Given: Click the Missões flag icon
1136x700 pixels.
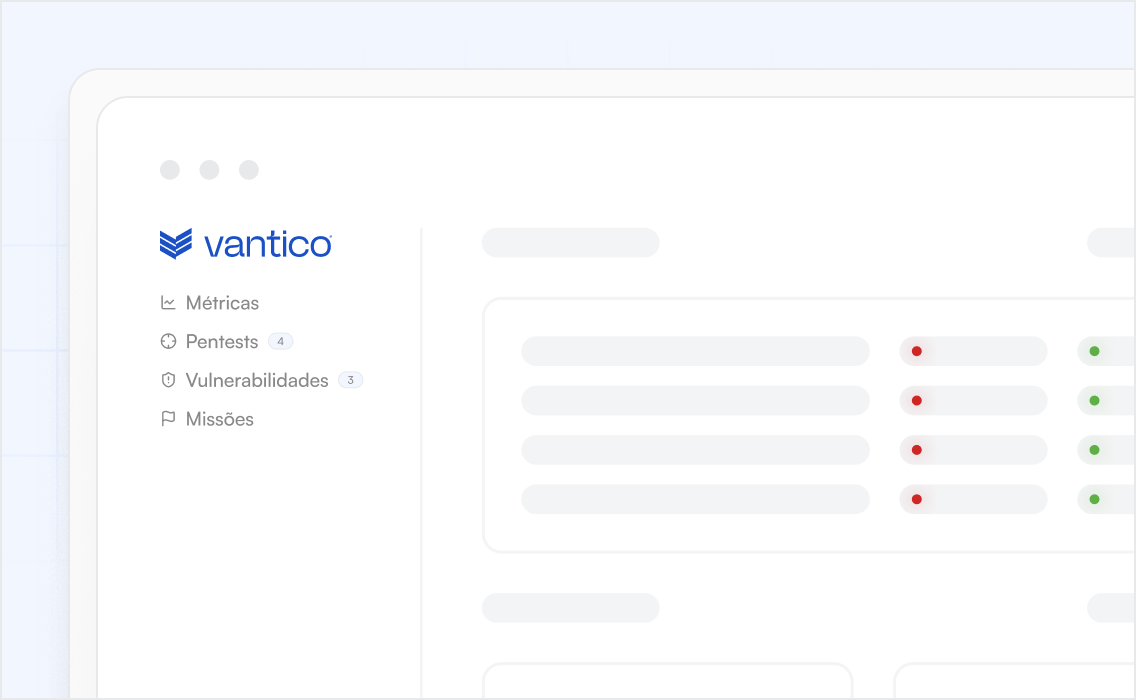Looking at the screenshot, I should pos(168,418).
